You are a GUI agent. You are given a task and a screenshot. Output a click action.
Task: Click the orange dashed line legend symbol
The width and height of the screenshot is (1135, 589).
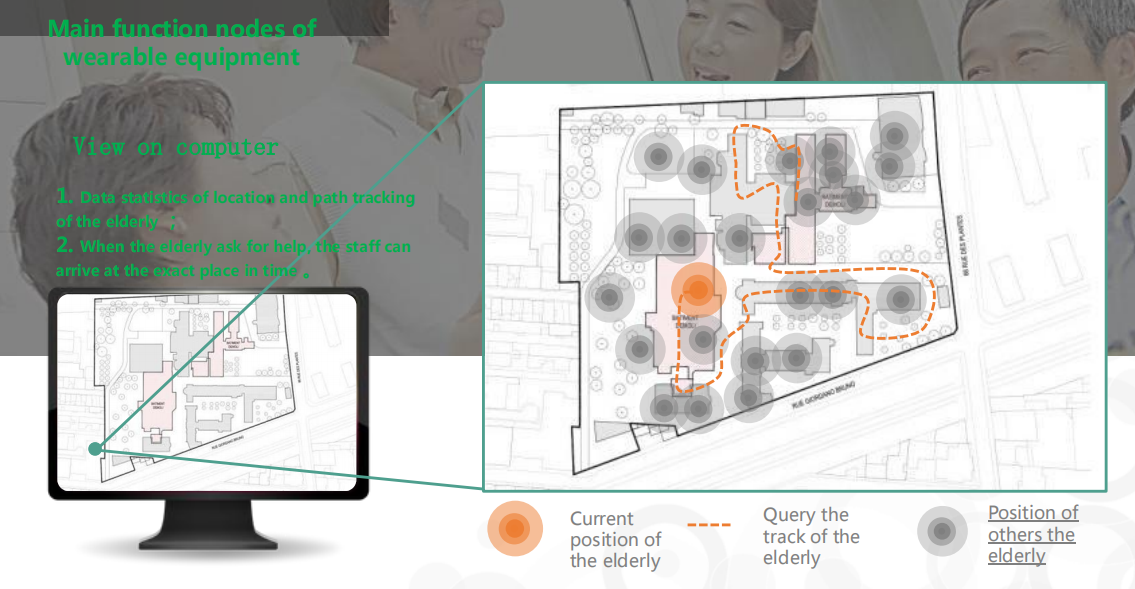tap(709, 525)
